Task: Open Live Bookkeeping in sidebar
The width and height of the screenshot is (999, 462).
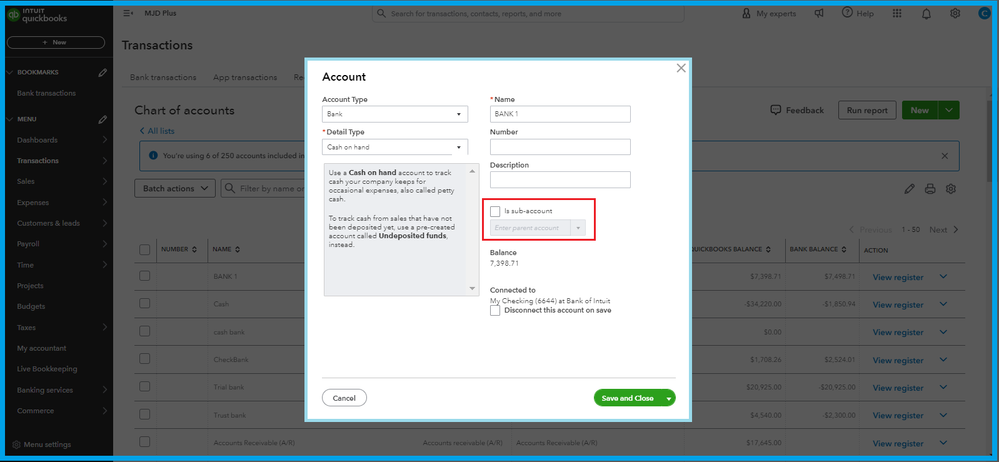Action: point(47,369)
